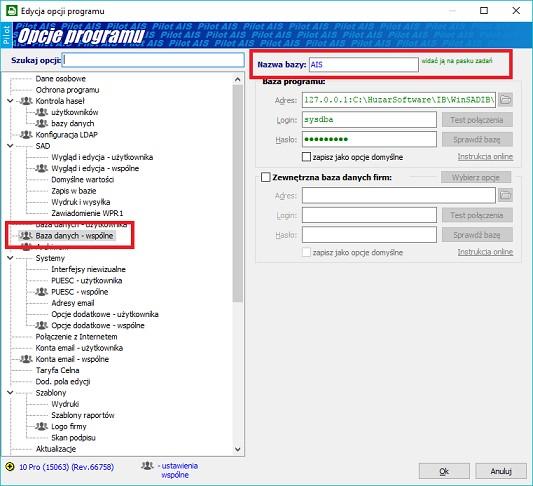Select Wydruk i wysyłka tree item
Screen dimensions: 533x486
[81, 202]
